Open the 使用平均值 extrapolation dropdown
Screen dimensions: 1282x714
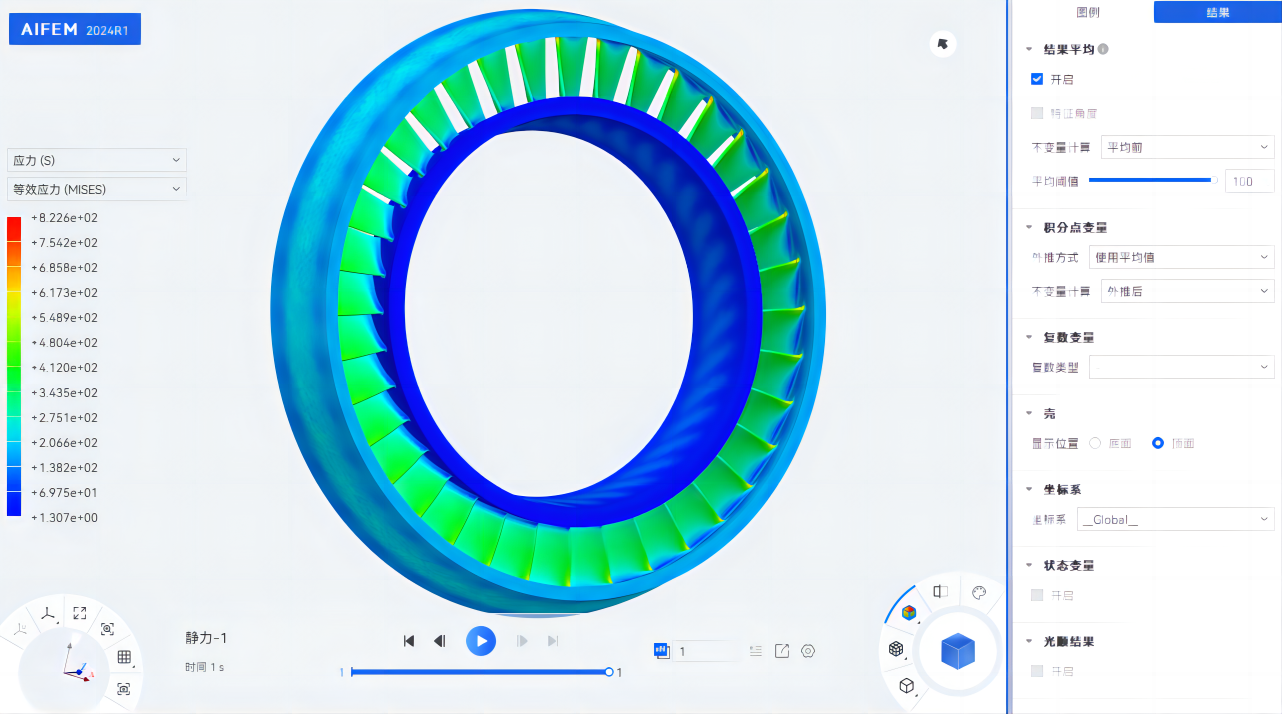1181,257
